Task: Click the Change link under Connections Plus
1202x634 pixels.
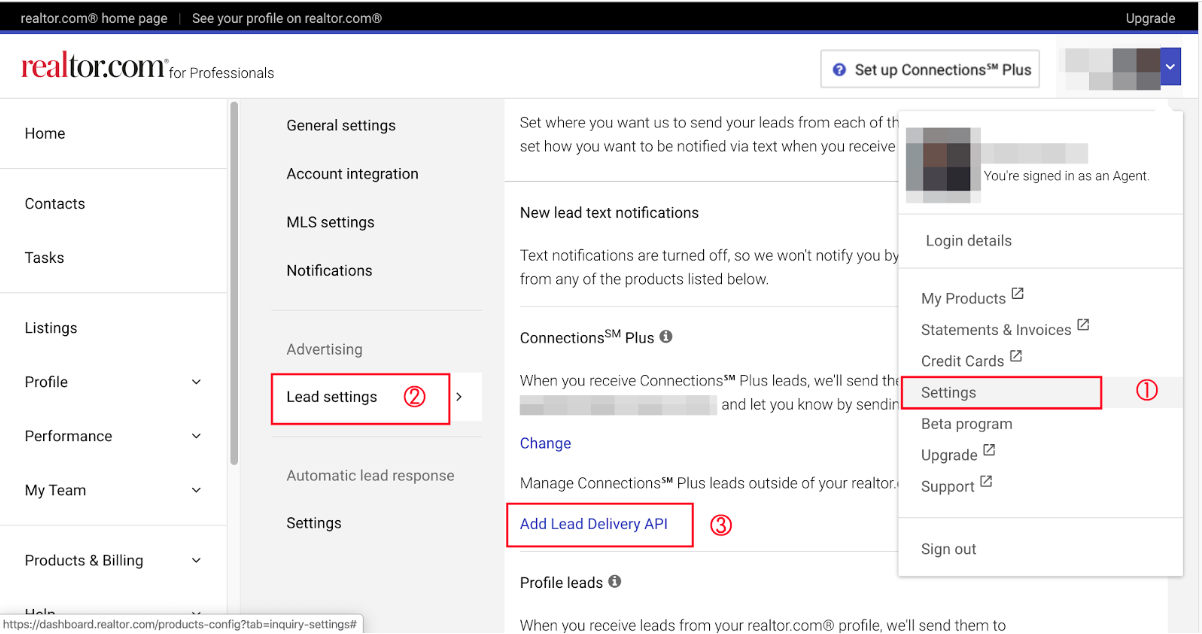Action: [x=545, y=443]
